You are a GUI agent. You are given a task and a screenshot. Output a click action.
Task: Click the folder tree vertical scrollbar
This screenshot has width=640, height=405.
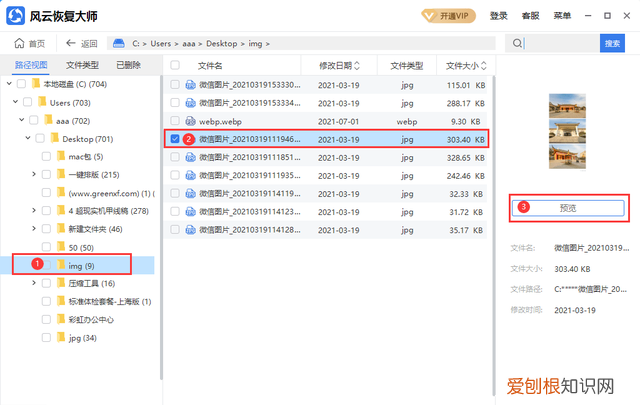point(161,227)
